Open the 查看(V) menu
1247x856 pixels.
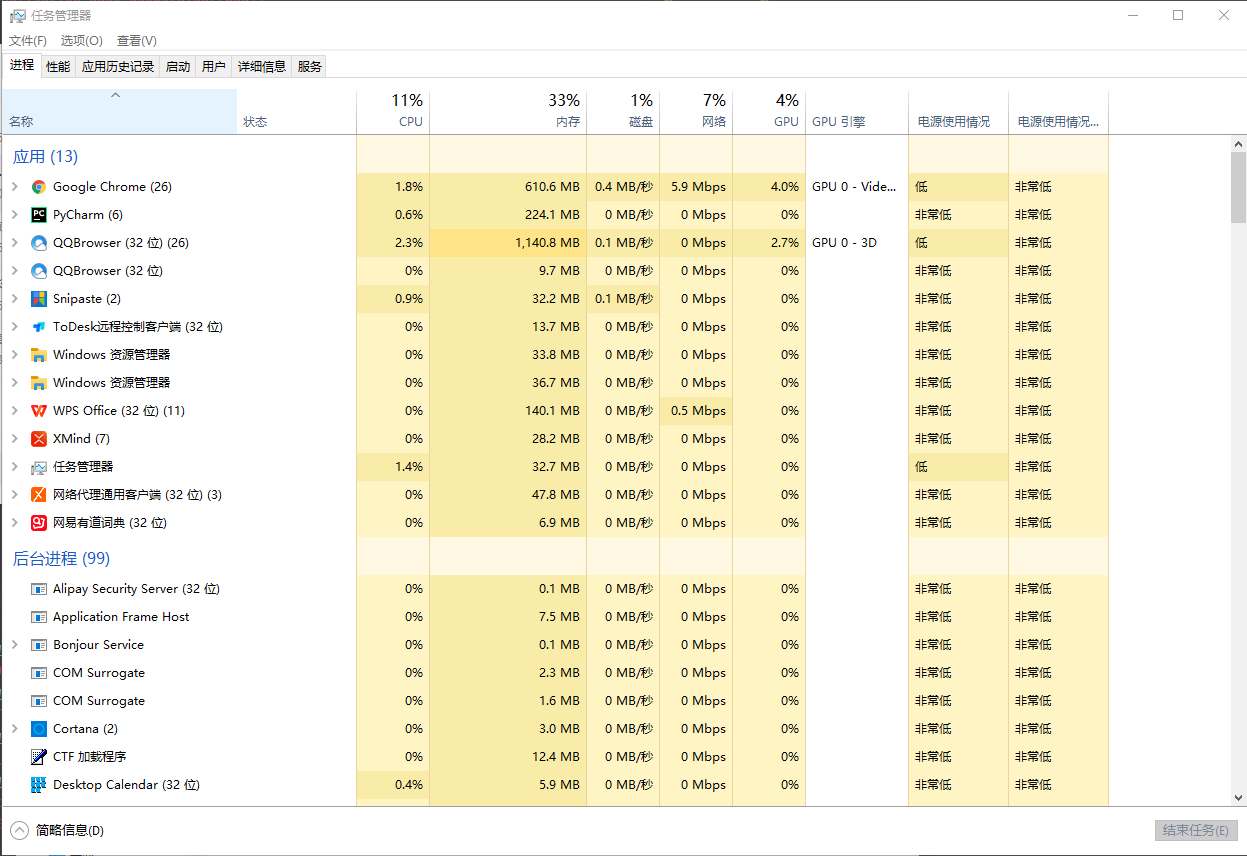137,41
